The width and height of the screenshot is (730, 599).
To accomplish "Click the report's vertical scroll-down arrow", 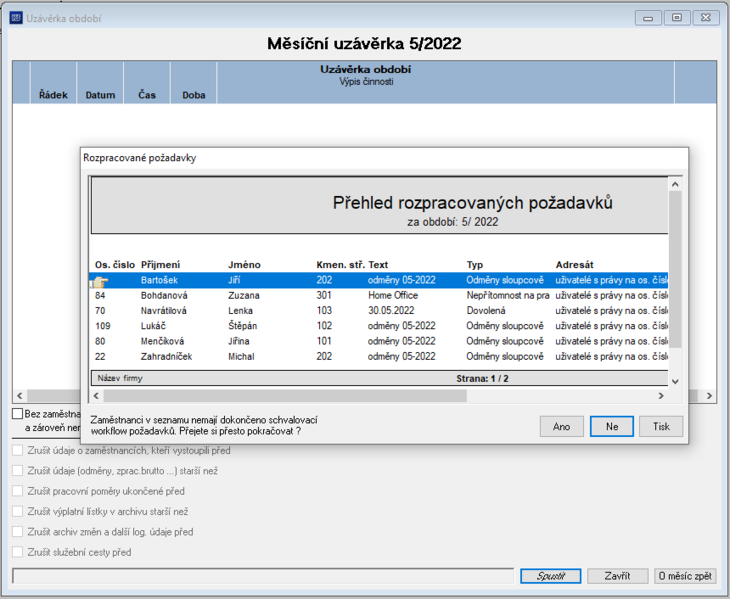I will coord(675,381).
